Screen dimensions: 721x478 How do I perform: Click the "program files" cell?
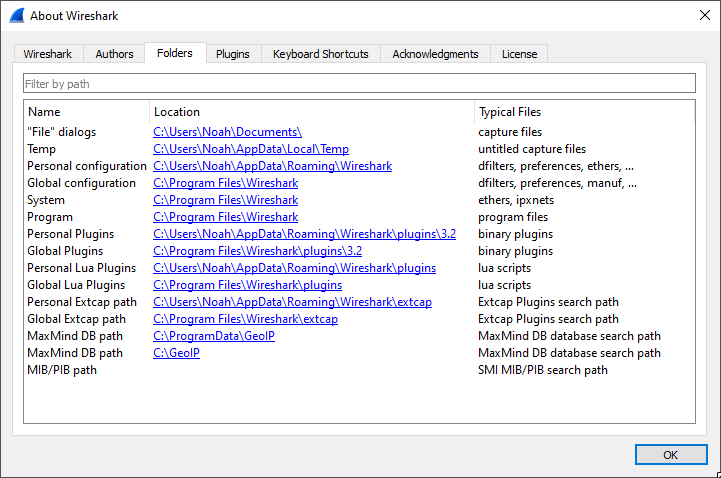(x=513, y=217)
